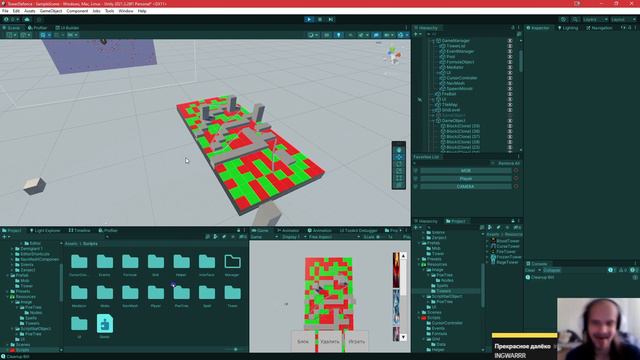Toggle visibility icon for TileMap row
Image resolution: width=640 pixels, height=360 pixels.
click(x=510, y=104)
